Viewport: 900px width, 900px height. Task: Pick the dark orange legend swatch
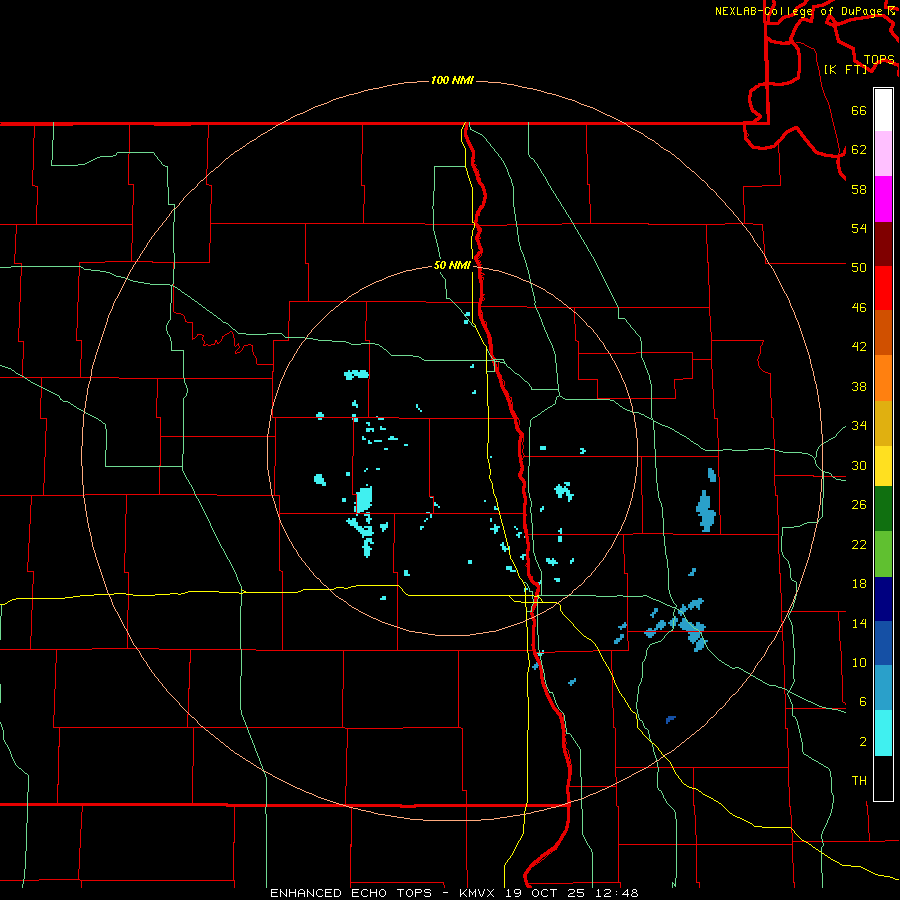[883, 333]
